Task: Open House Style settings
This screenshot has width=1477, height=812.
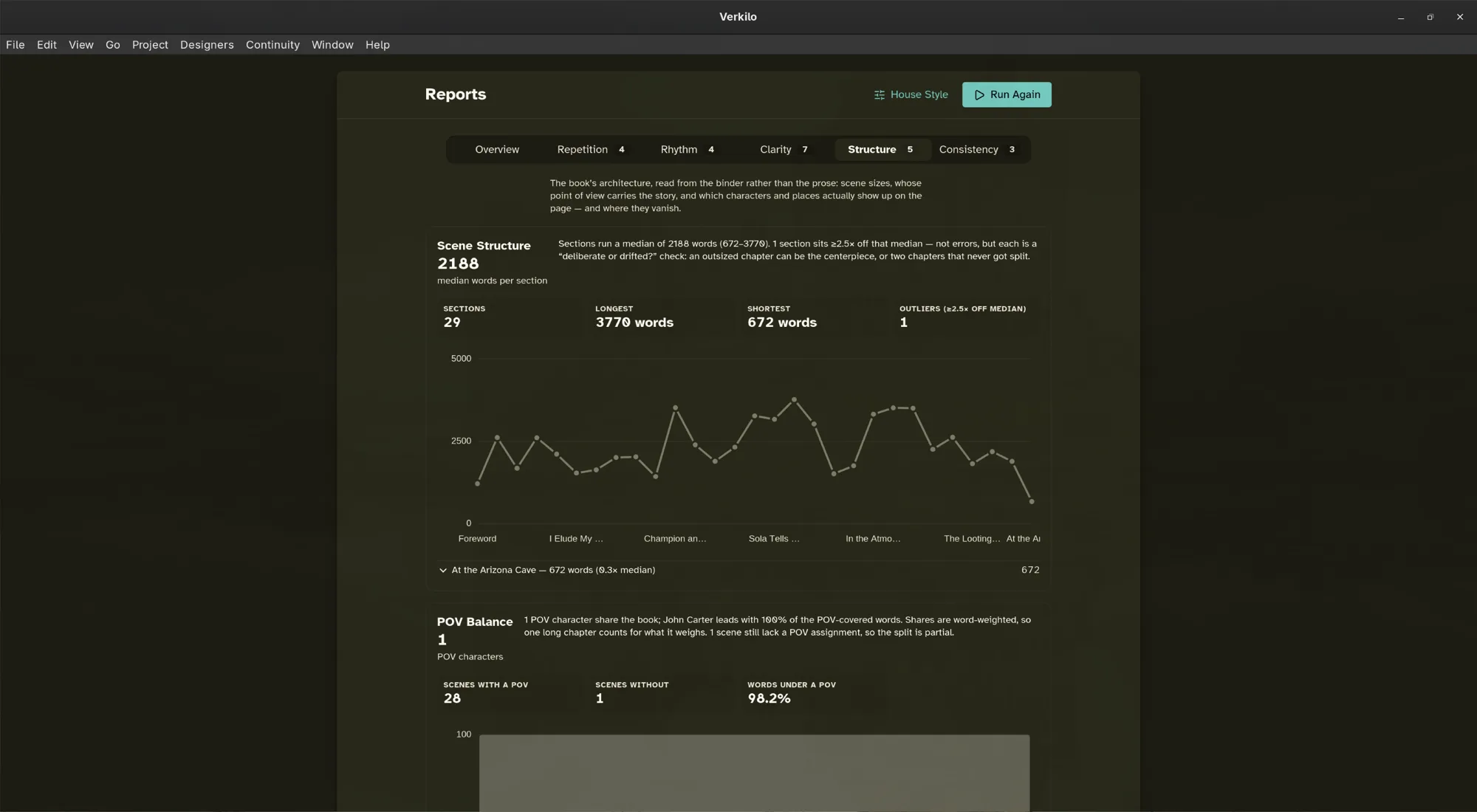Action: click(x=911, y=94)
